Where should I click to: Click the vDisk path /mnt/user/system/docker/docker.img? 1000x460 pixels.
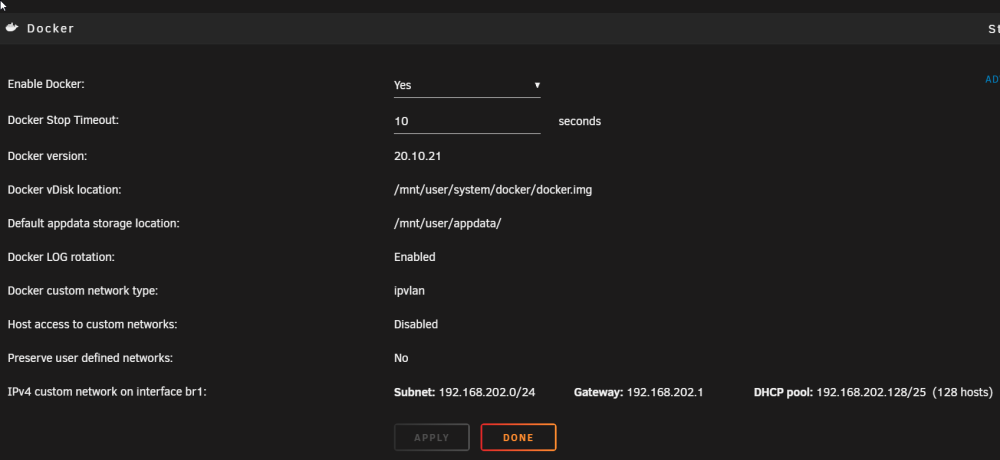tap(493, 190)
